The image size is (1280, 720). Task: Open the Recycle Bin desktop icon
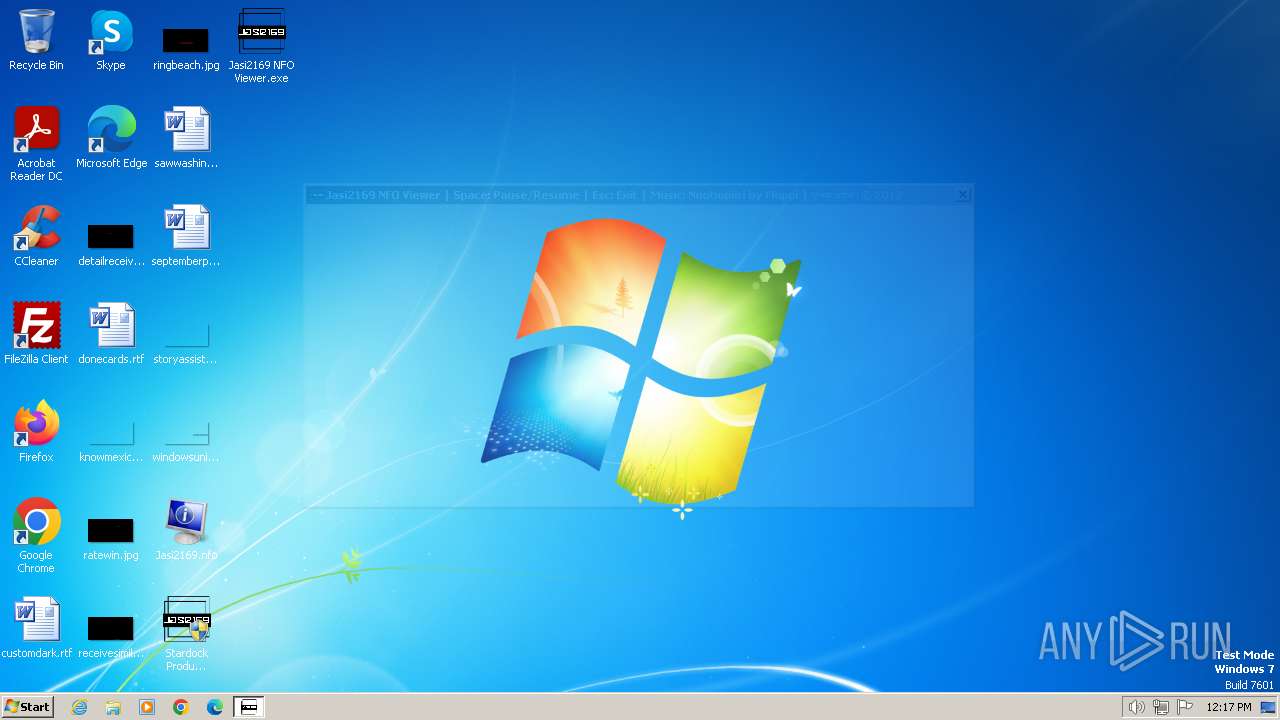pyautogui.click(x=36, y=41)
